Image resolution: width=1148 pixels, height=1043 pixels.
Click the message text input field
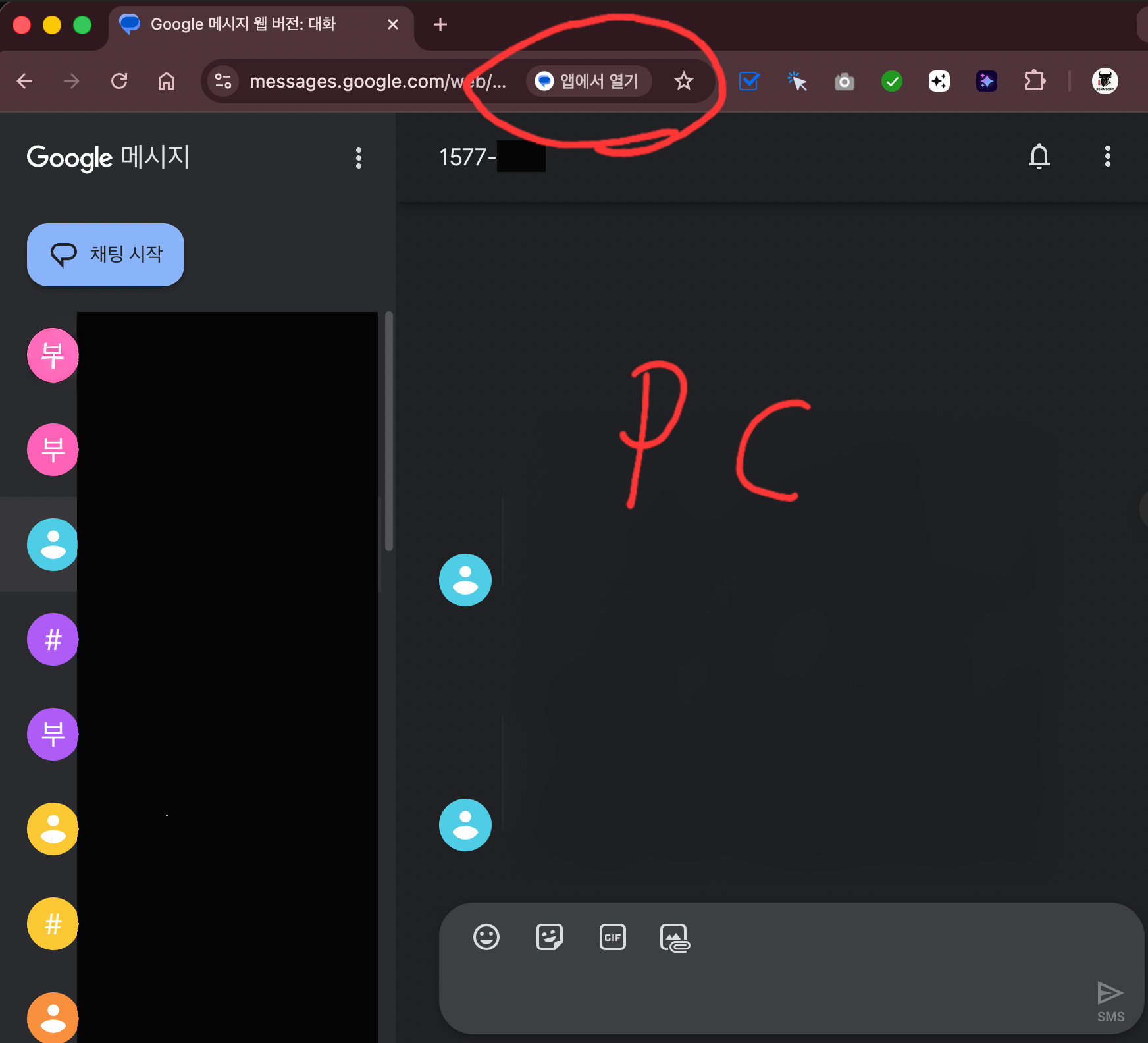click(757, 992)
